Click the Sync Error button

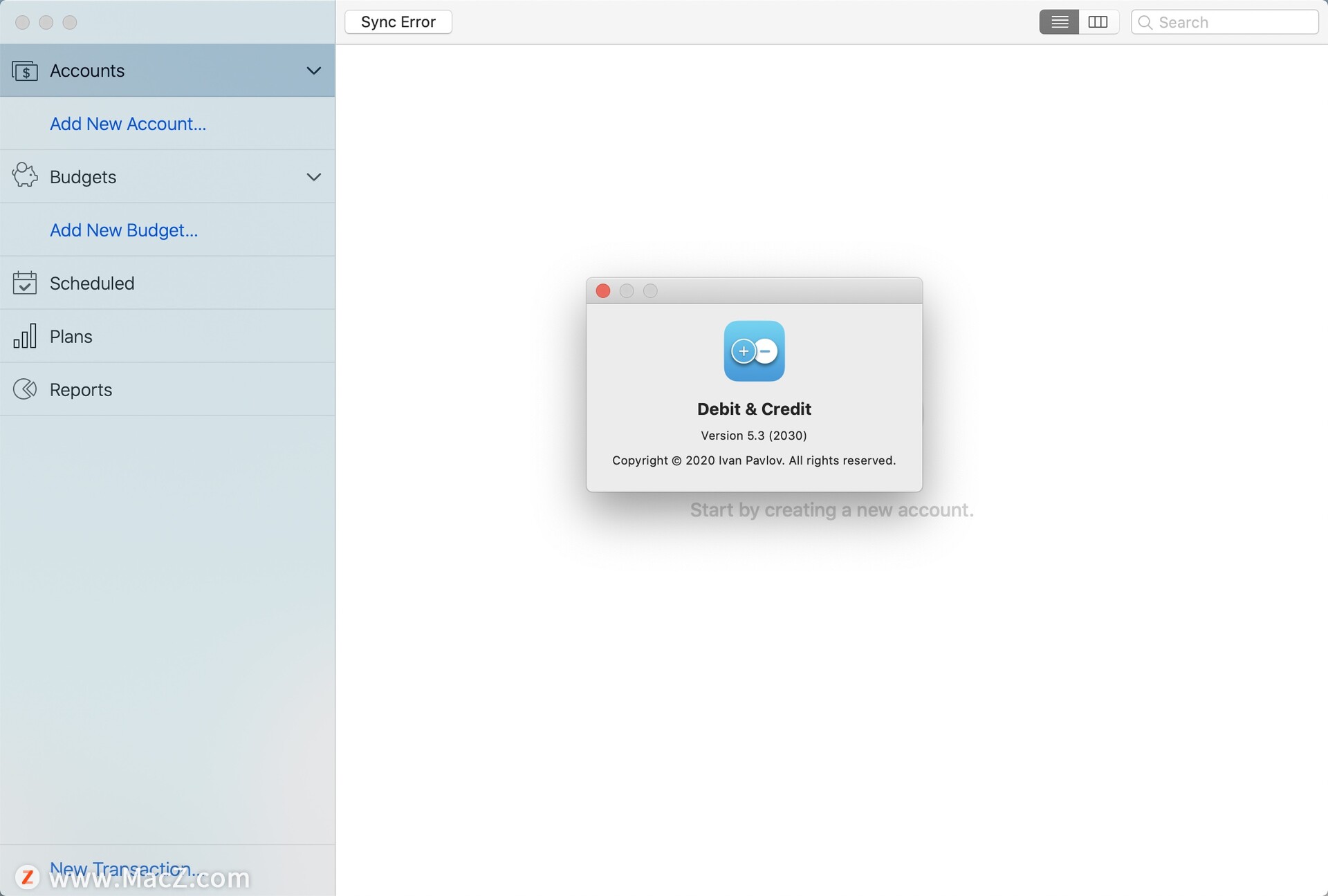click(x=398, y=22)
